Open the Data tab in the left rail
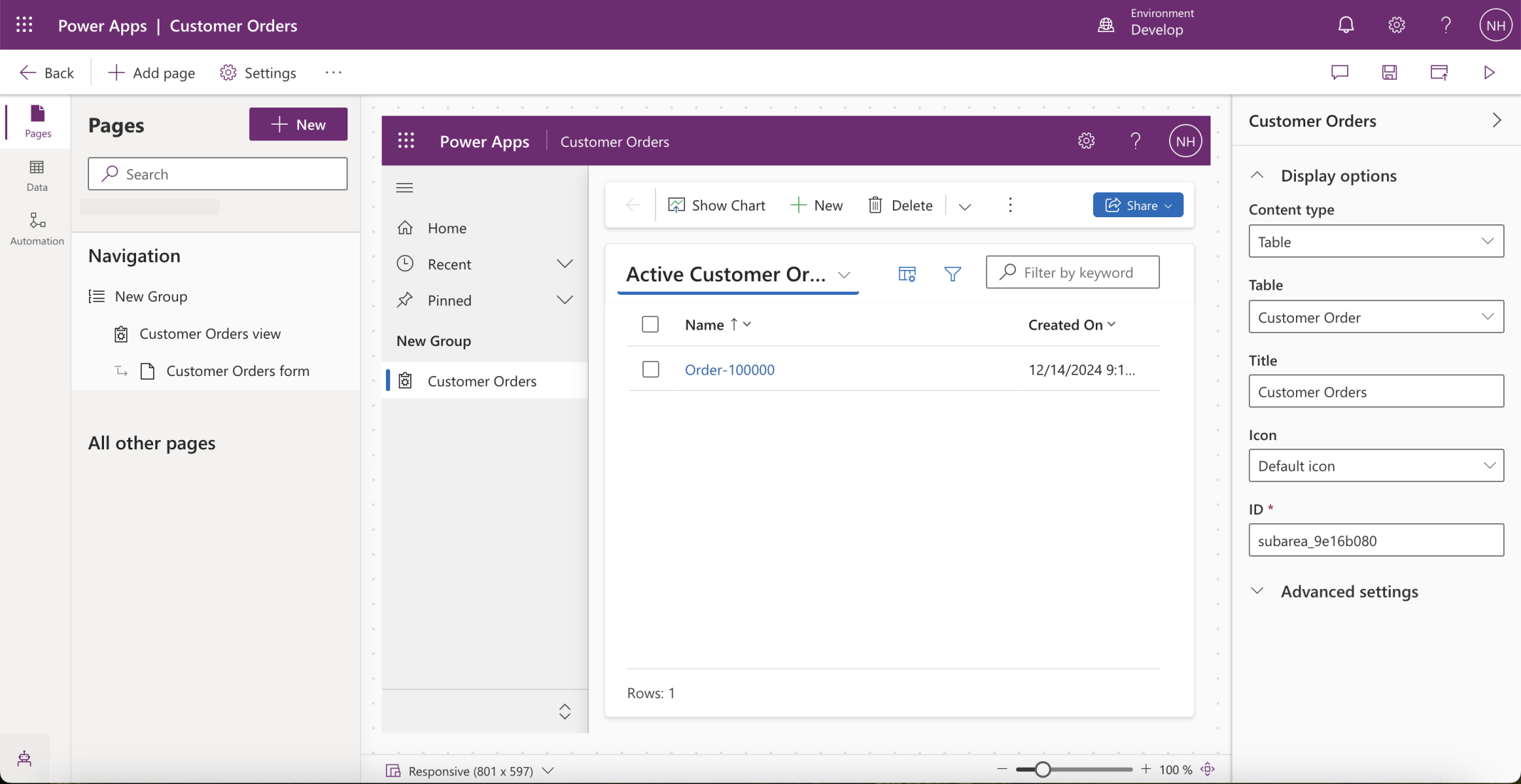The height and width of the screenshot is (784, 1521). 37,175
